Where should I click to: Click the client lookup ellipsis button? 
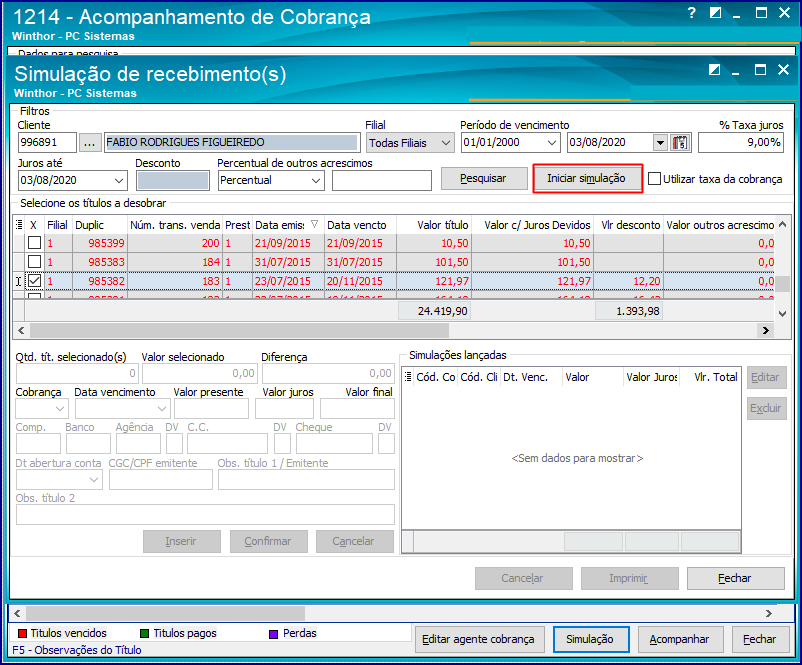click(x=90, y=143)
